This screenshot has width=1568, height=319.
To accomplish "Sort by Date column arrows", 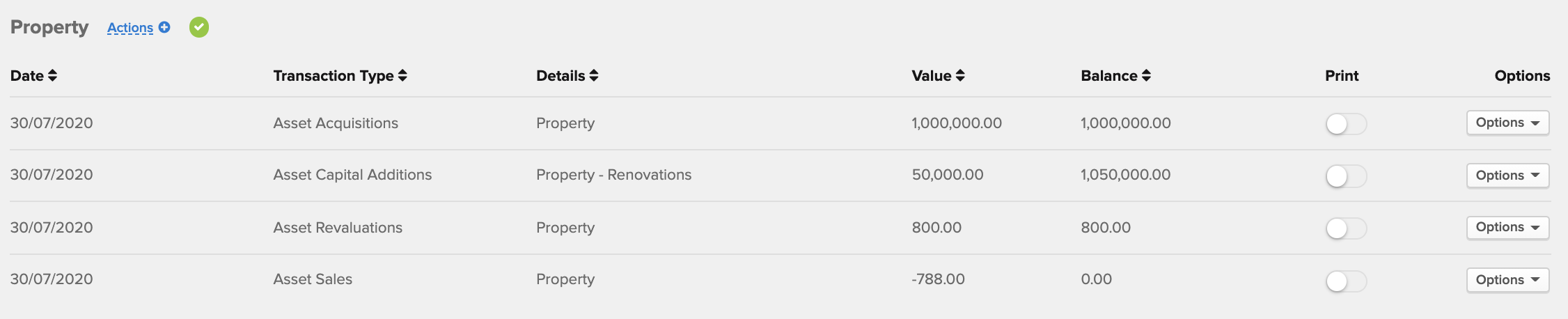I will coord(53,75).
